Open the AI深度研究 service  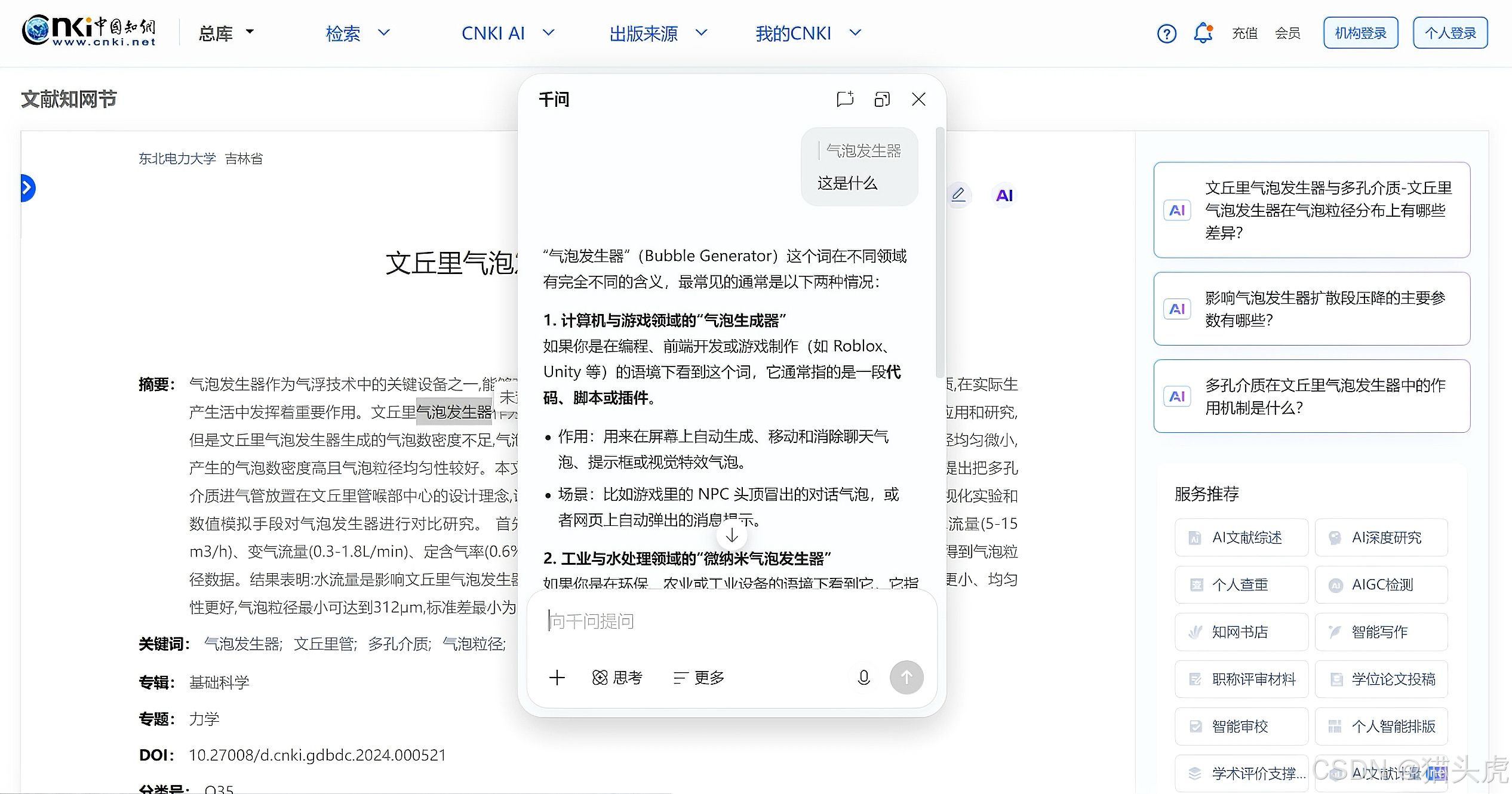tap(1381, 537)
